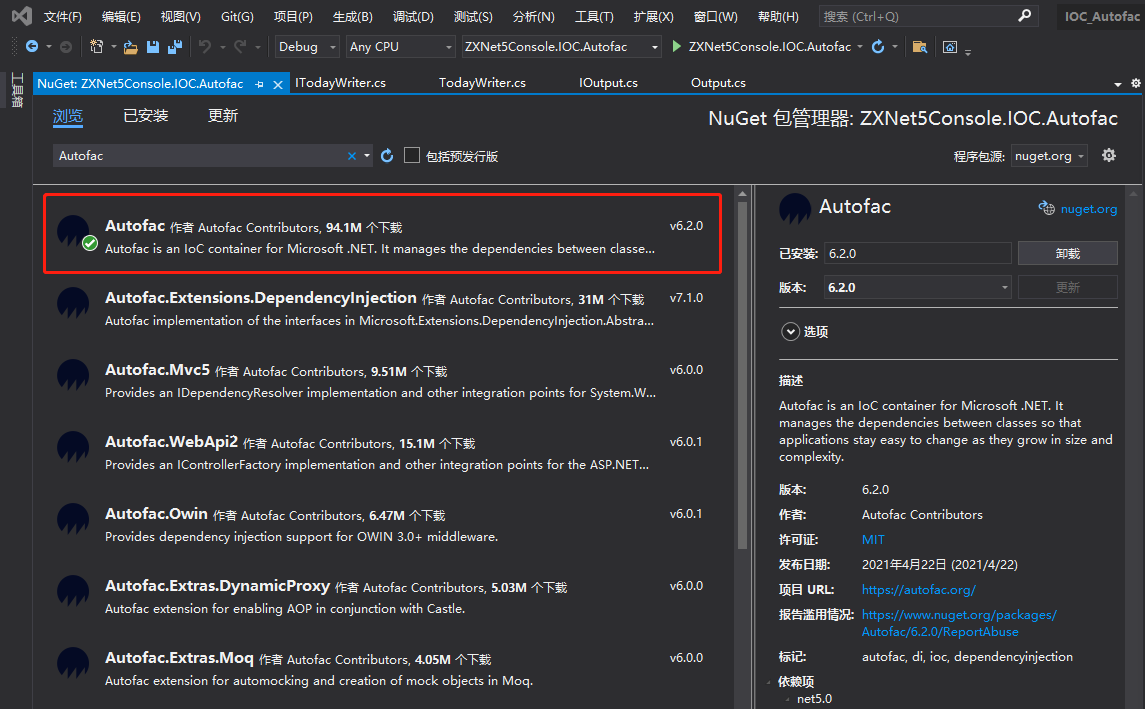Open the 调试(D) menu

click(x=413, y=16)
